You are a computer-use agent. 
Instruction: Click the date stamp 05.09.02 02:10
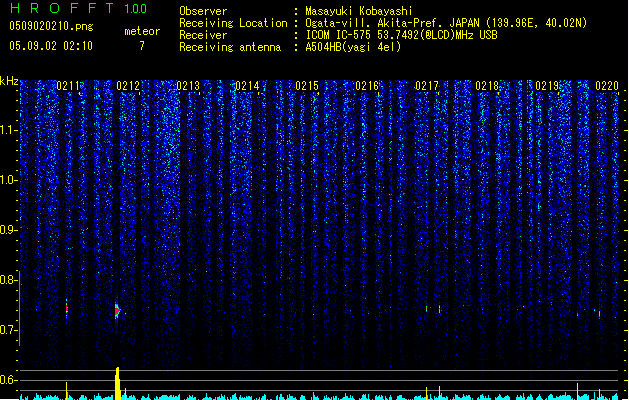[51, 46]
